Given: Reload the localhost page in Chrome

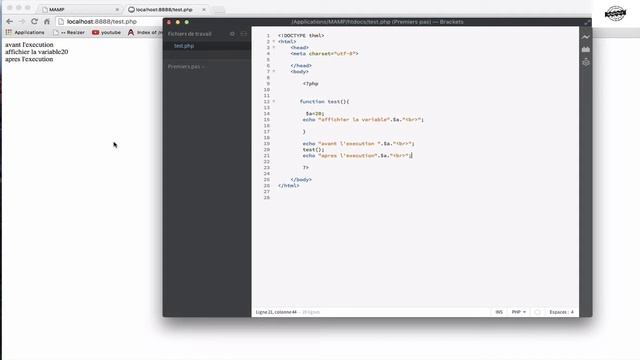Looking at the screenshot, I should point(34,21).
